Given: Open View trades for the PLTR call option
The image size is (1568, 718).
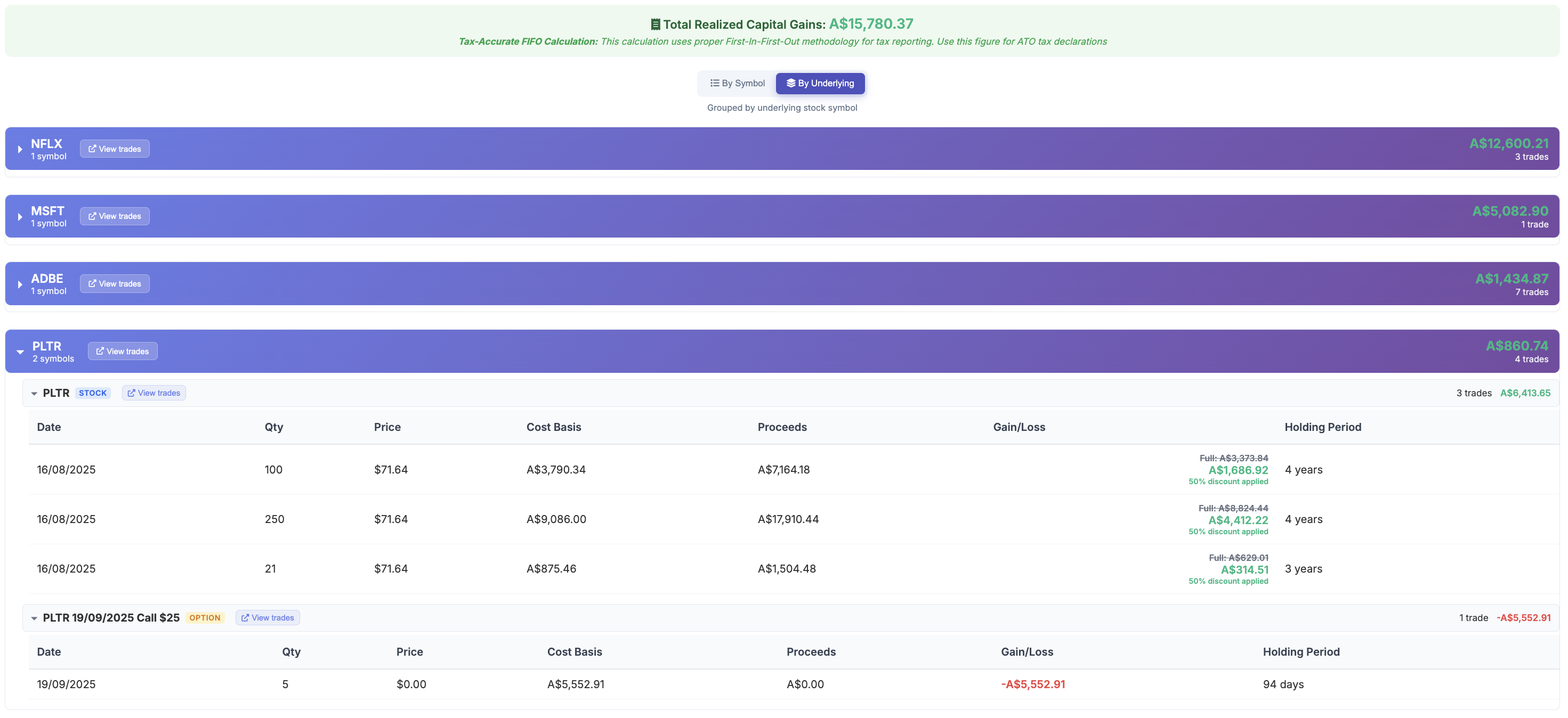Looking at the screenshot, I should pos(267,617).
